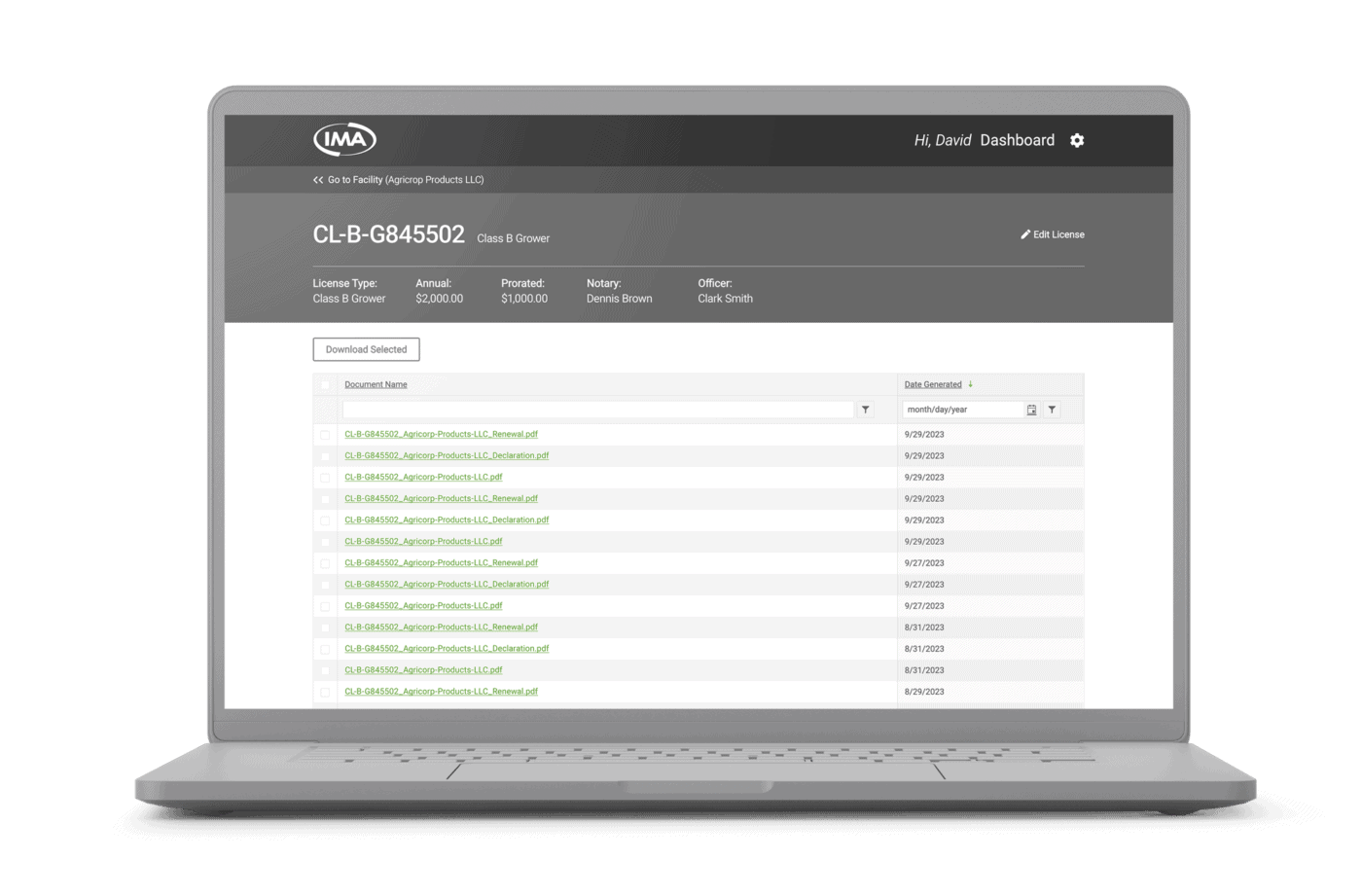Open the calendar date picker icon
Image resolution: width=1362 pixels, height=896 pixels.
[x=1031, y=410]
